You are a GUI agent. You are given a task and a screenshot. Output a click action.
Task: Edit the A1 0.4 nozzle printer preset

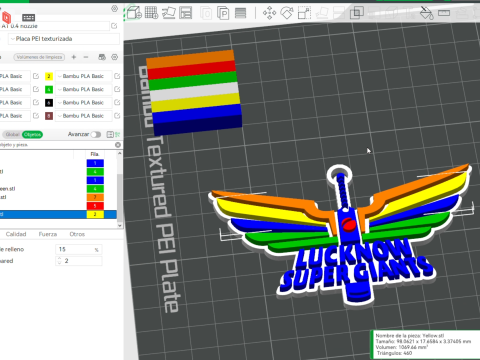click(114, 26)
